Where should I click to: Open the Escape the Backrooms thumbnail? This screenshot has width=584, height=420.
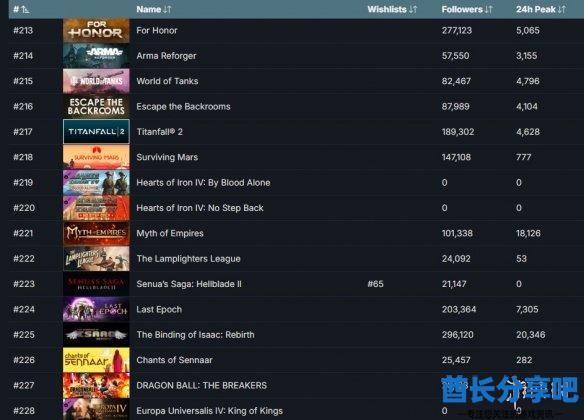[x=96, y=106]
